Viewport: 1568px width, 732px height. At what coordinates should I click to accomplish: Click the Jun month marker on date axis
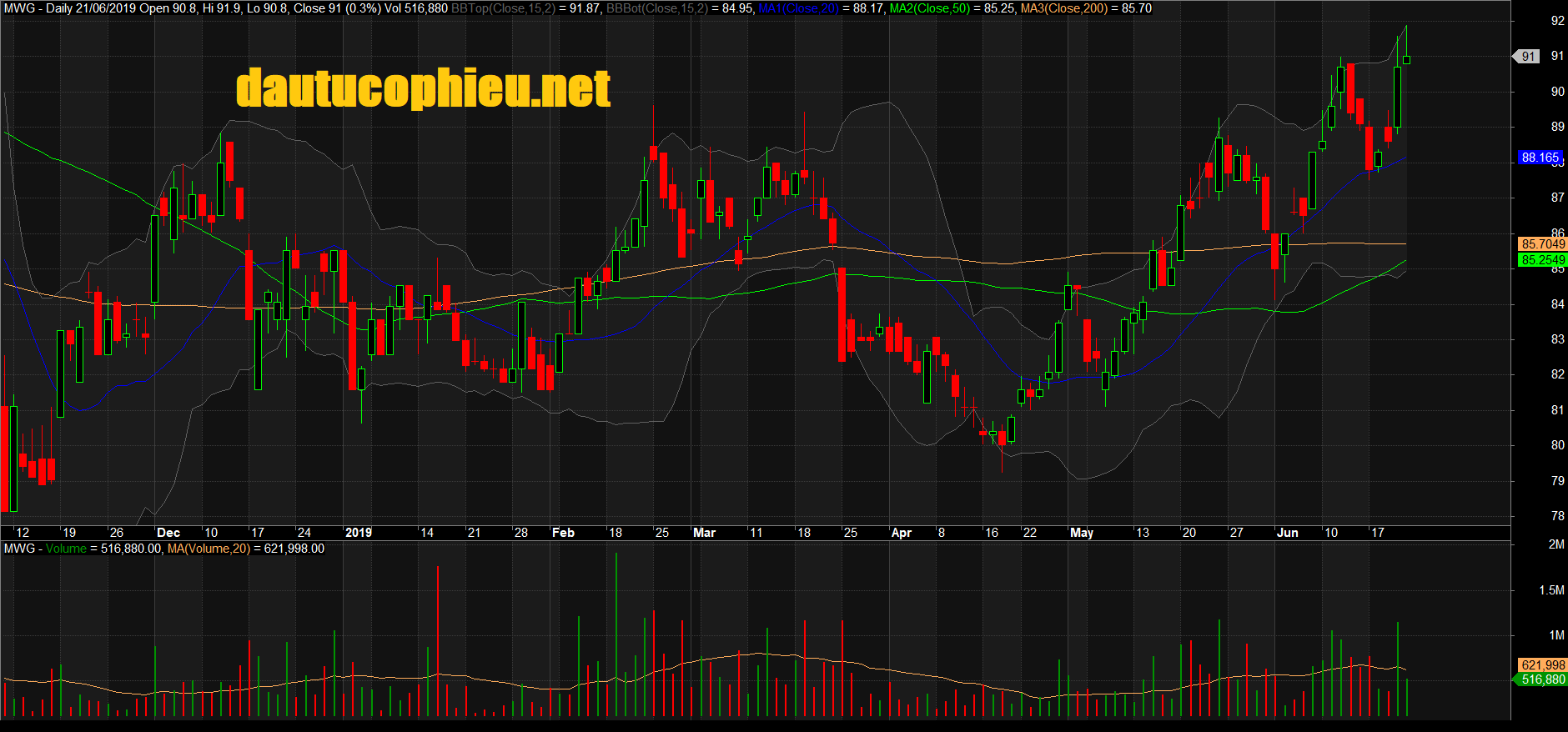[1288, 533]
